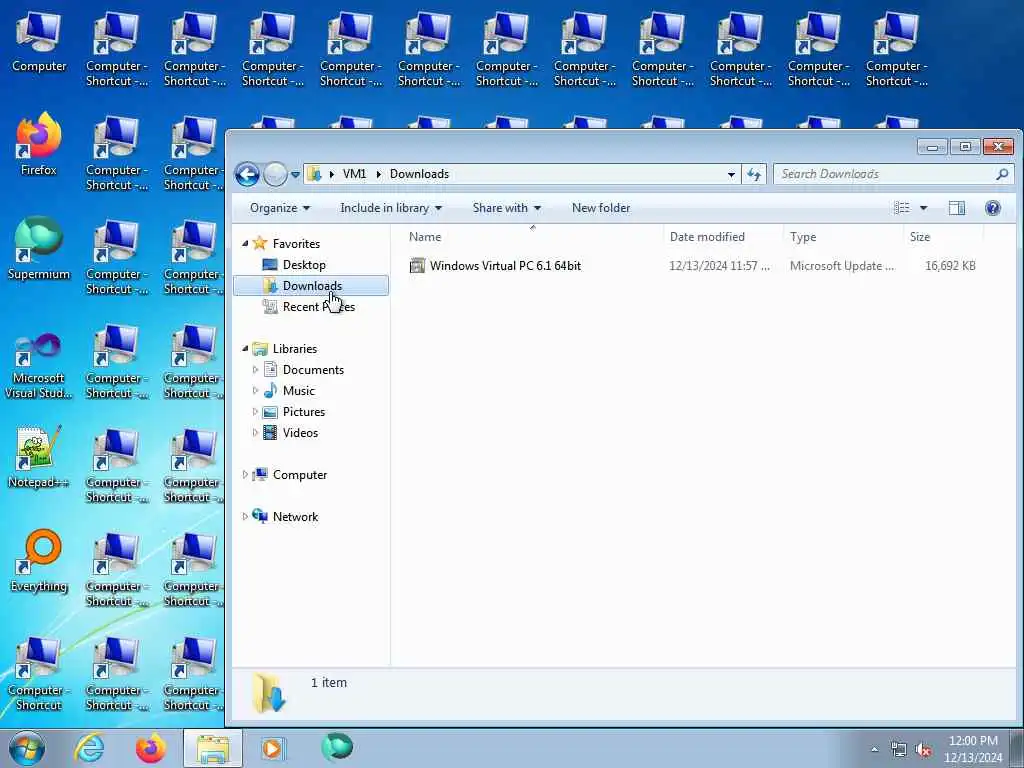Open the Organize menu
The image size is (1024, 768).
coord(280,208)
